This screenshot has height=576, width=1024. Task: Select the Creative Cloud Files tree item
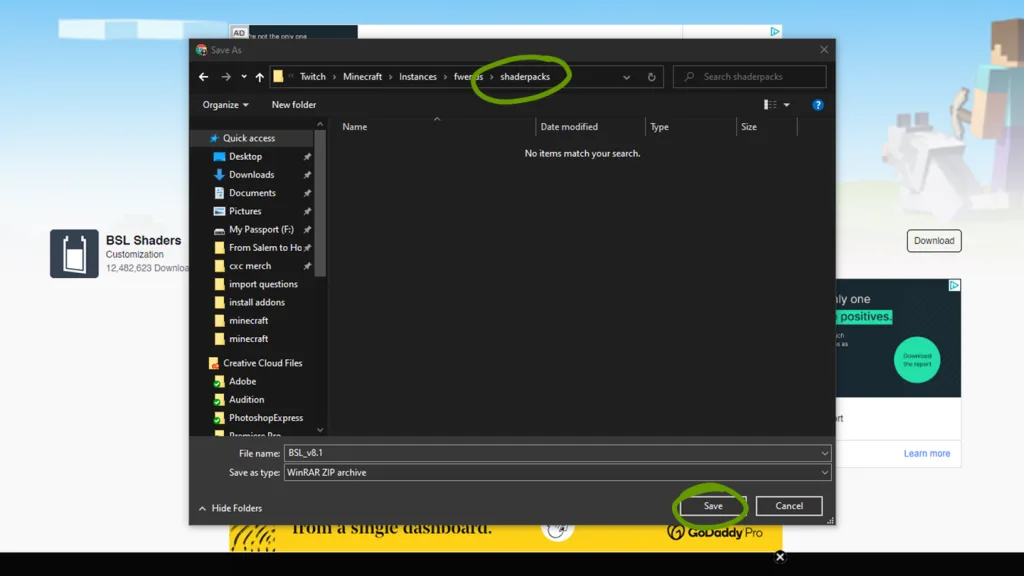pyautogui.click(x=262, y=363)
